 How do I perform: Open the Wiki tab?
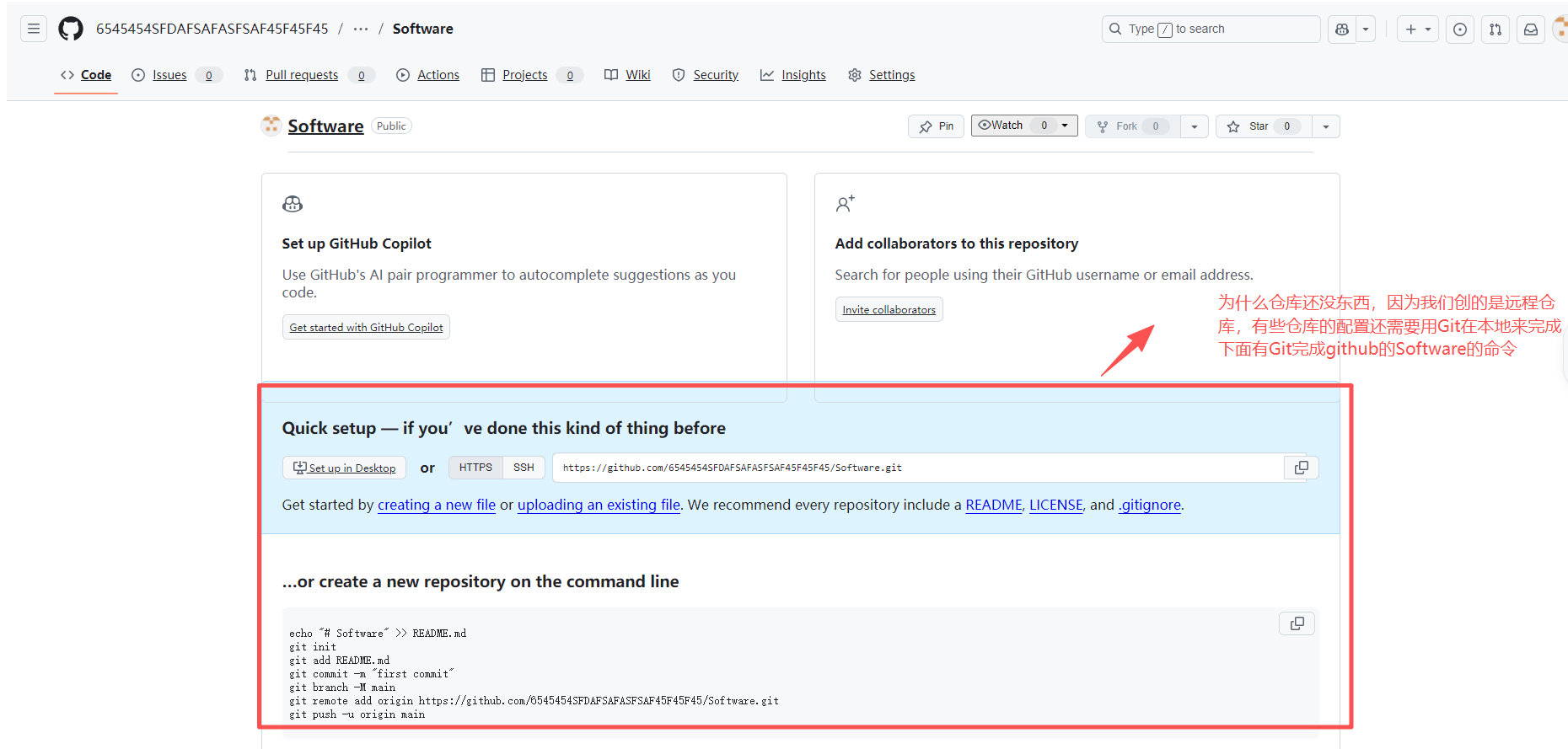(628, 75)
